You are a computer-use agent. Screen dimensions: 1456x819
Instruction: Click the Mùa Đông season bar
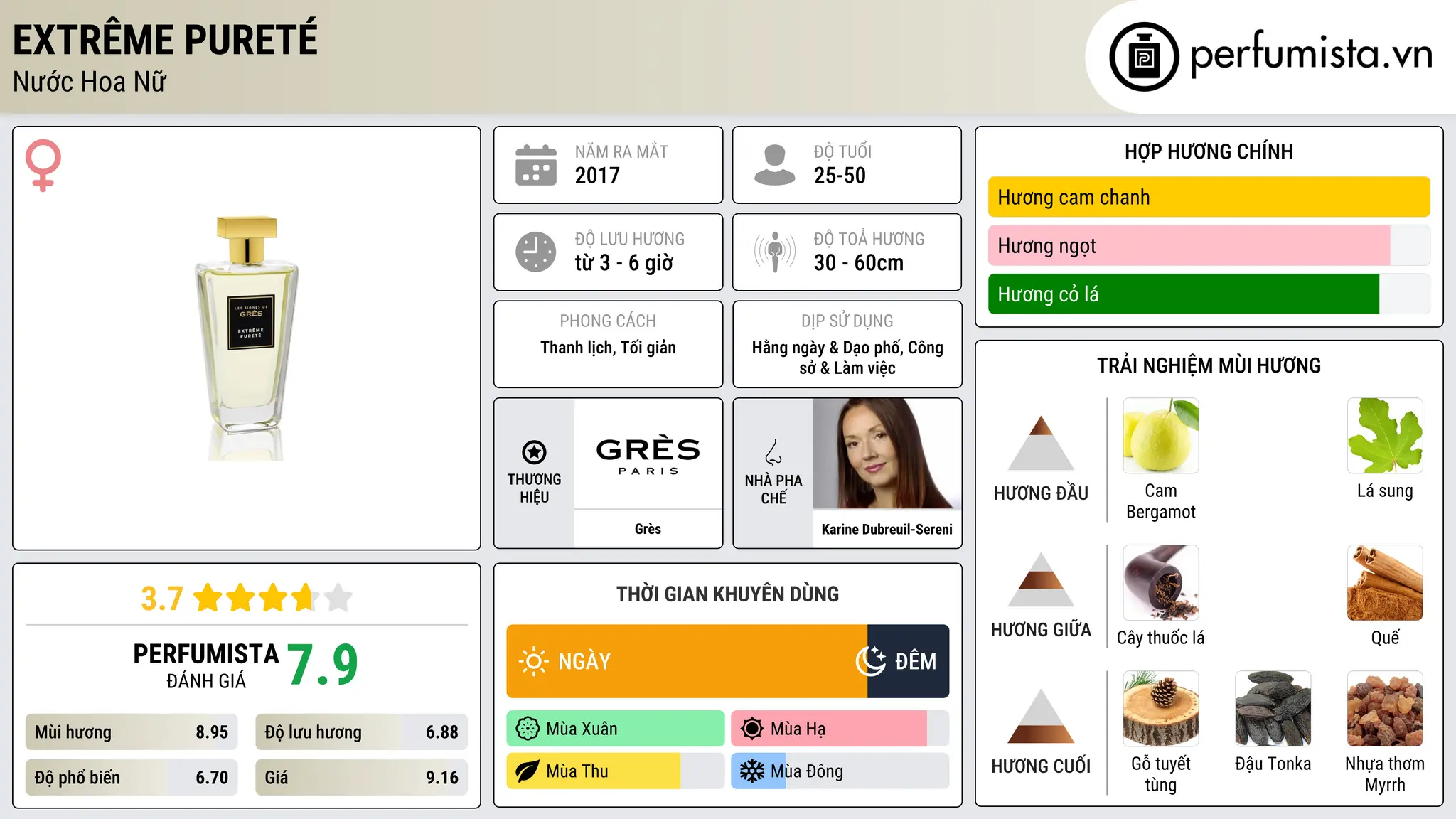[x=840, y=771]
